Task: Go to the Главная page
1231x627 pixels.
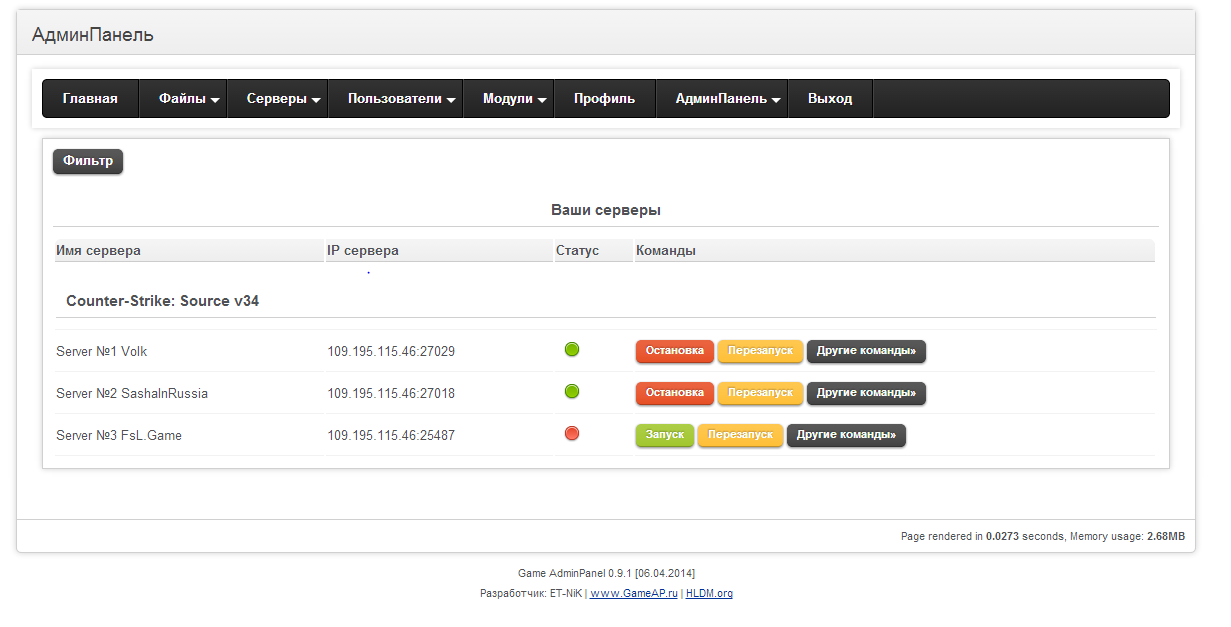Action: pos(90,99)
